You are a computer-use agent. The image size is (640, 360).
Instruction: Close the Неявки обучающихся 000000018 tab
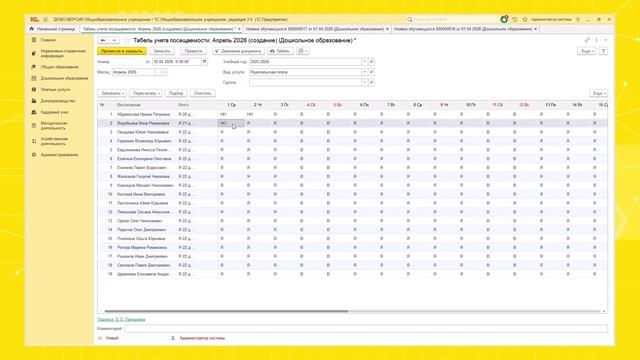tap(536, 29)
